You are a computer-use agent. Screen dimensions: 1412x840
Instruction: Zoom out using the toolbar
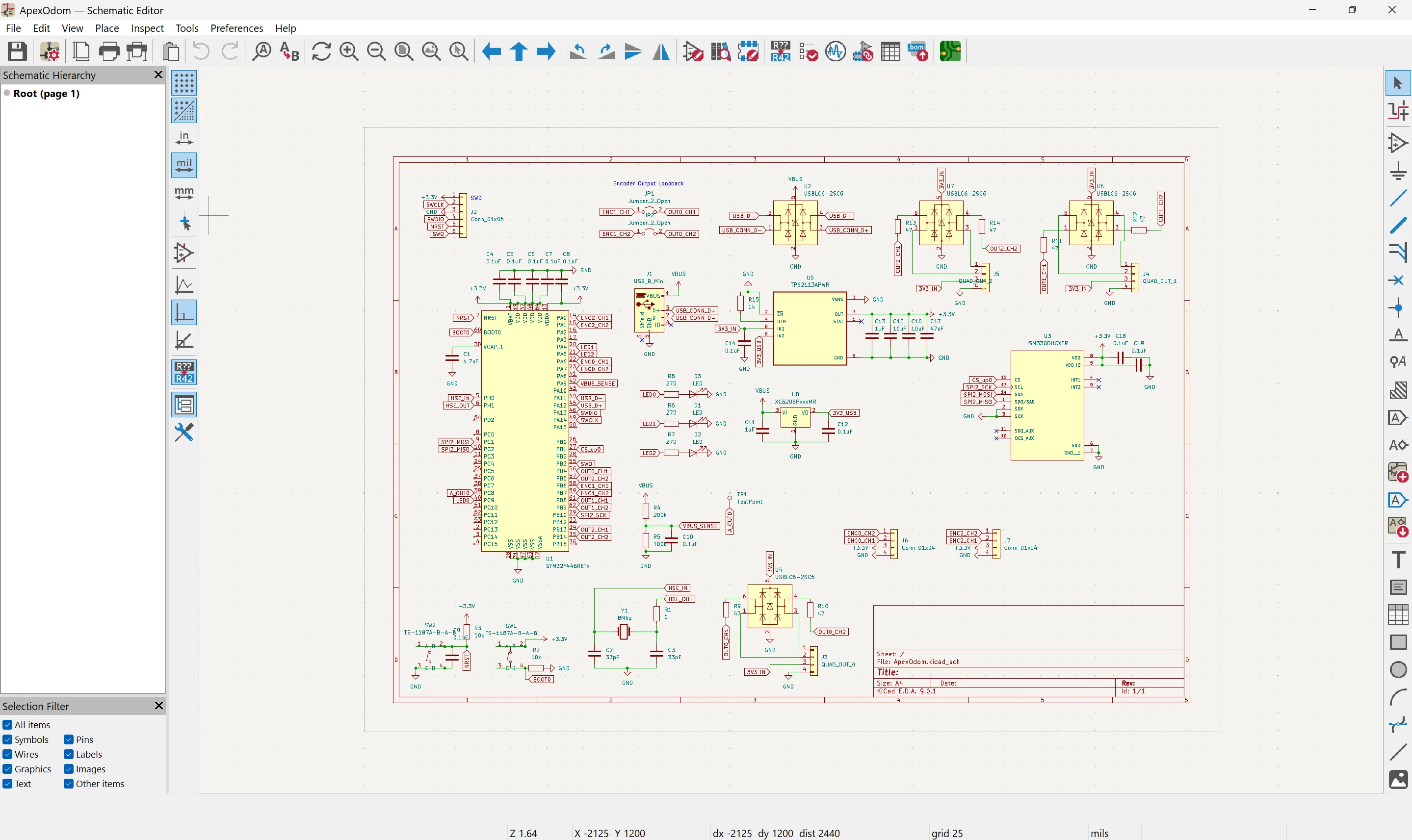click(x=376, y=51)
